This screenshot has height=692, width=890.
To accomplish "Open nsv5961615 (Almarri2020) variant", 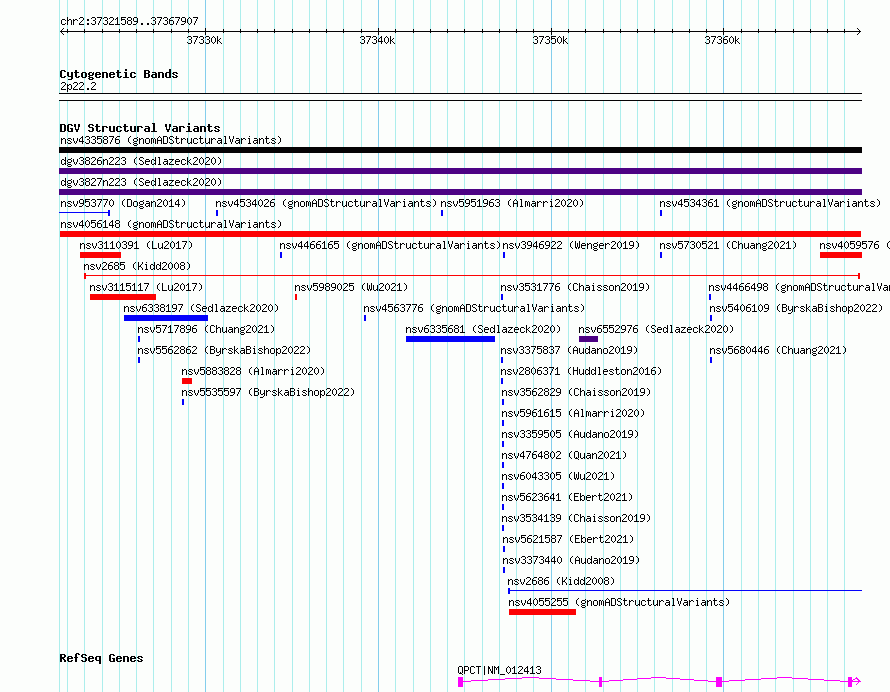I will [x=573, y=413].
